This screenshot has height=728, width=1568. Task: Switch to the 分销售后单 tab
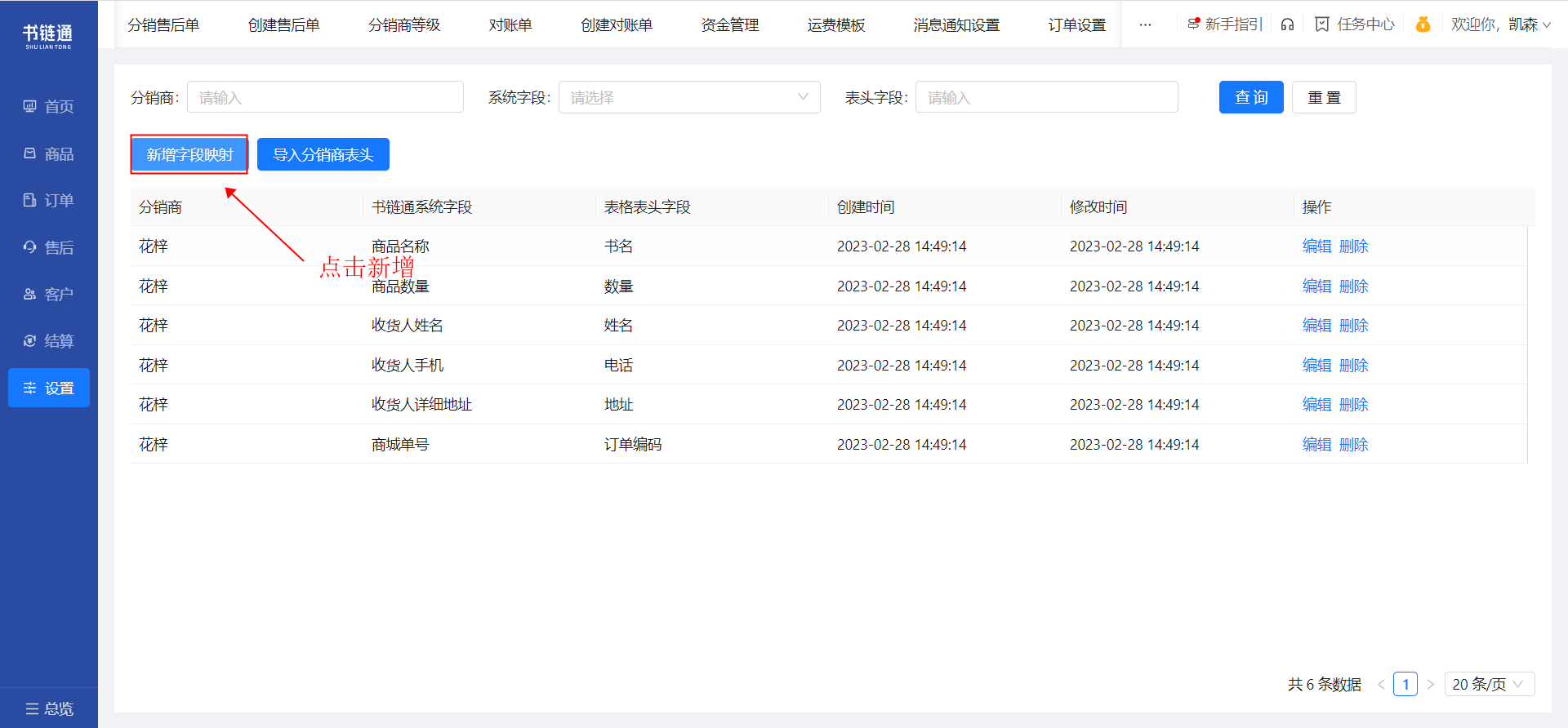point(163,24)
